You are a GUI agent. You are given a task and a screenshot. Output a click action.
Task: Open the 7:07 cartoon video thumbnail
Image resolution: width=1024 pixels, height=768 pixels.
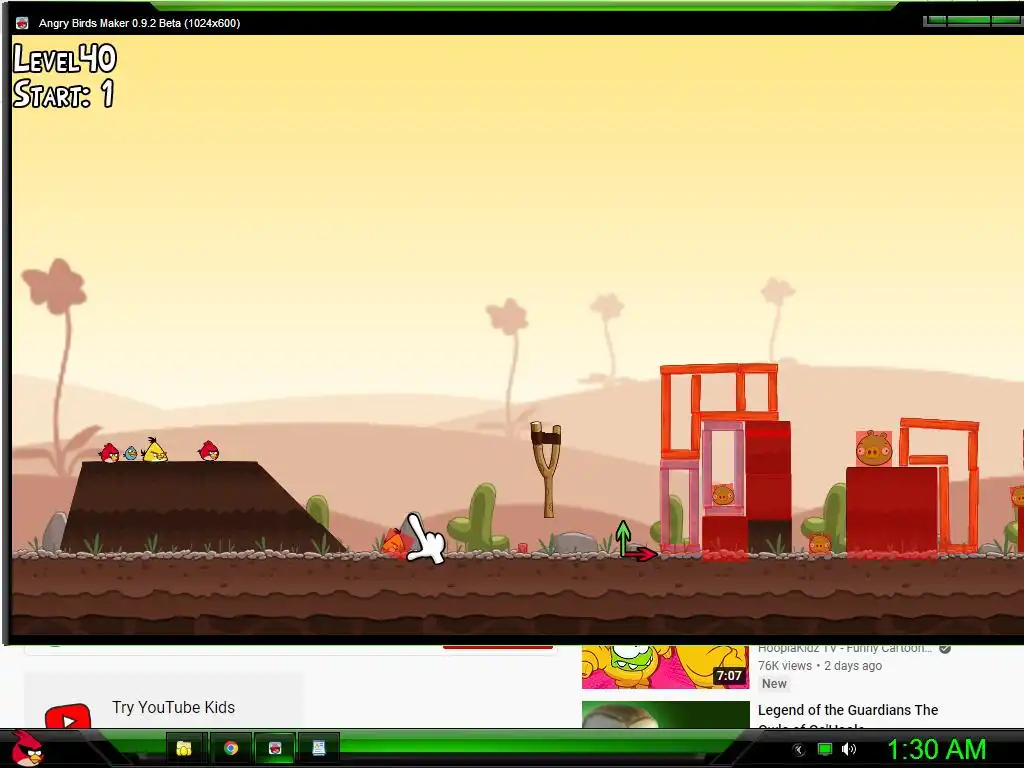(x=665, y=667)
